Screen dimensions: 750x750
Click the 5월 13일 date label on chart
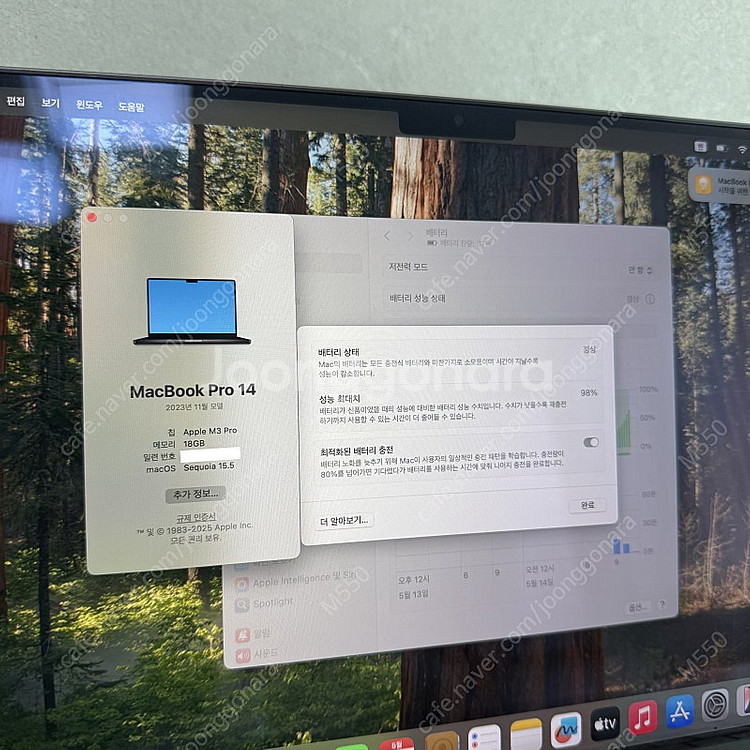tap(413, 594)
